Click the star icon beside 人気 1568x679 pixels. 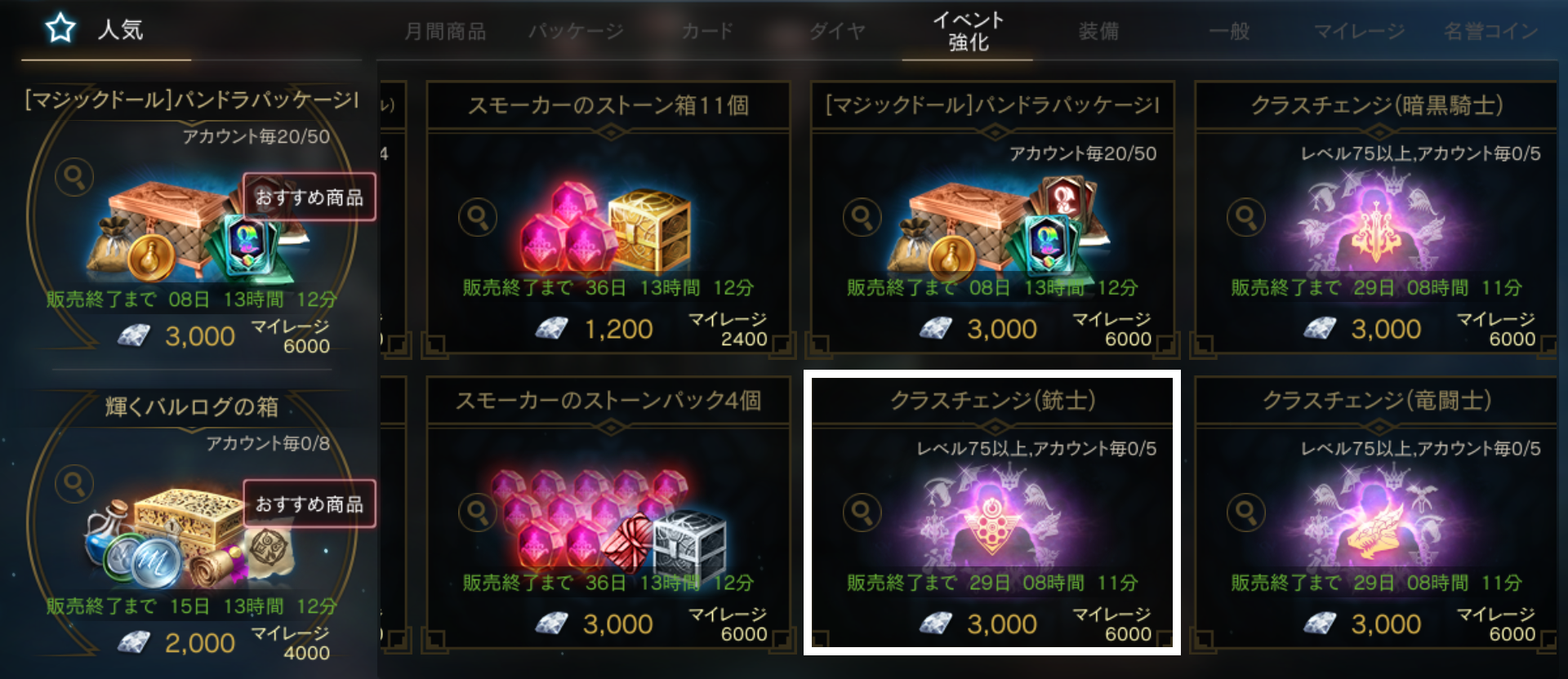[60, 29]
